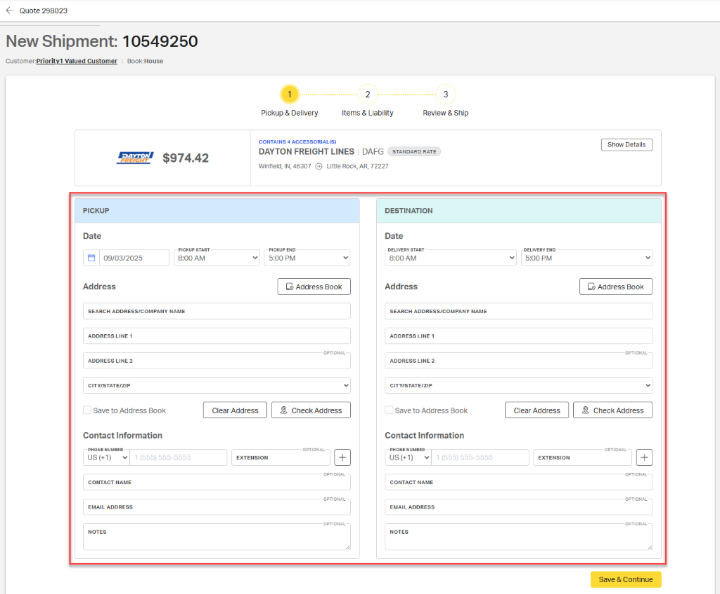Go to step 3 Review & Ship
720x594 pixels.
coord(445,94)
